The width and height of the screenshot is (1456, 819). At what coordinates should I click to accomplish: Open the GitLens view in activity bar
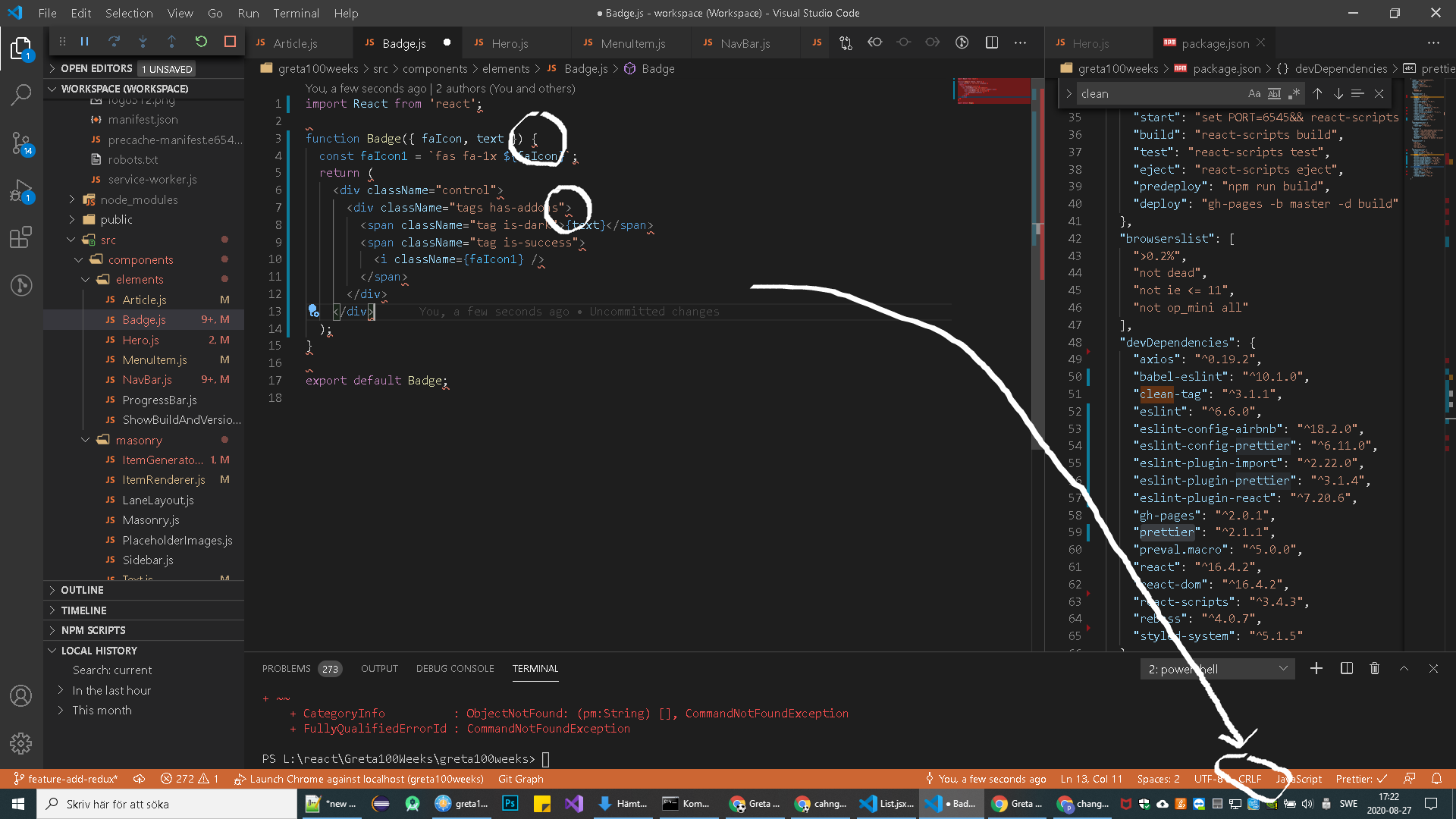coord(21,285)
